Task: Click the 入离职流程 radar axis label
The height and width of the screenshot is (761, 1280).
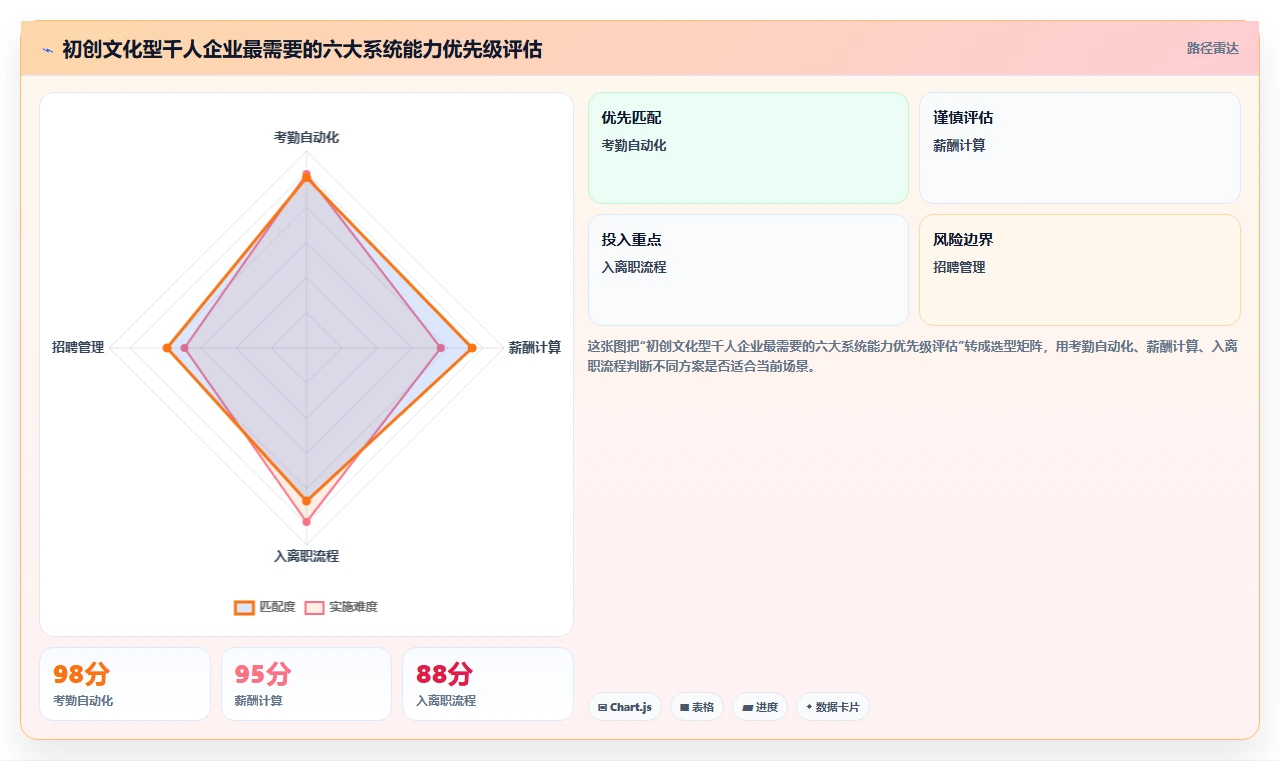Action: pos(306,556)
